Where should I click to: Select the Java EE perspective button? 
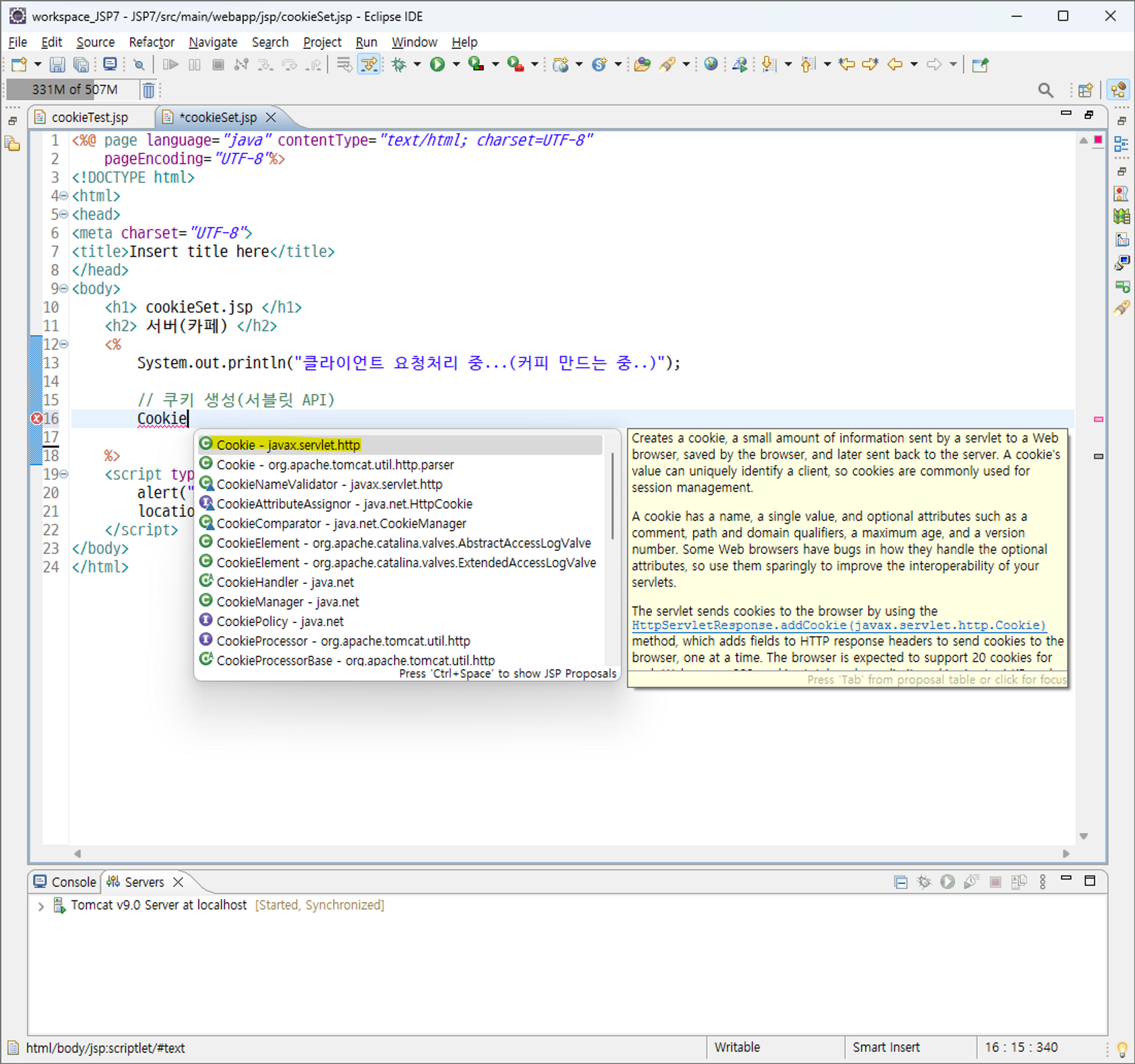point(1119,90)
